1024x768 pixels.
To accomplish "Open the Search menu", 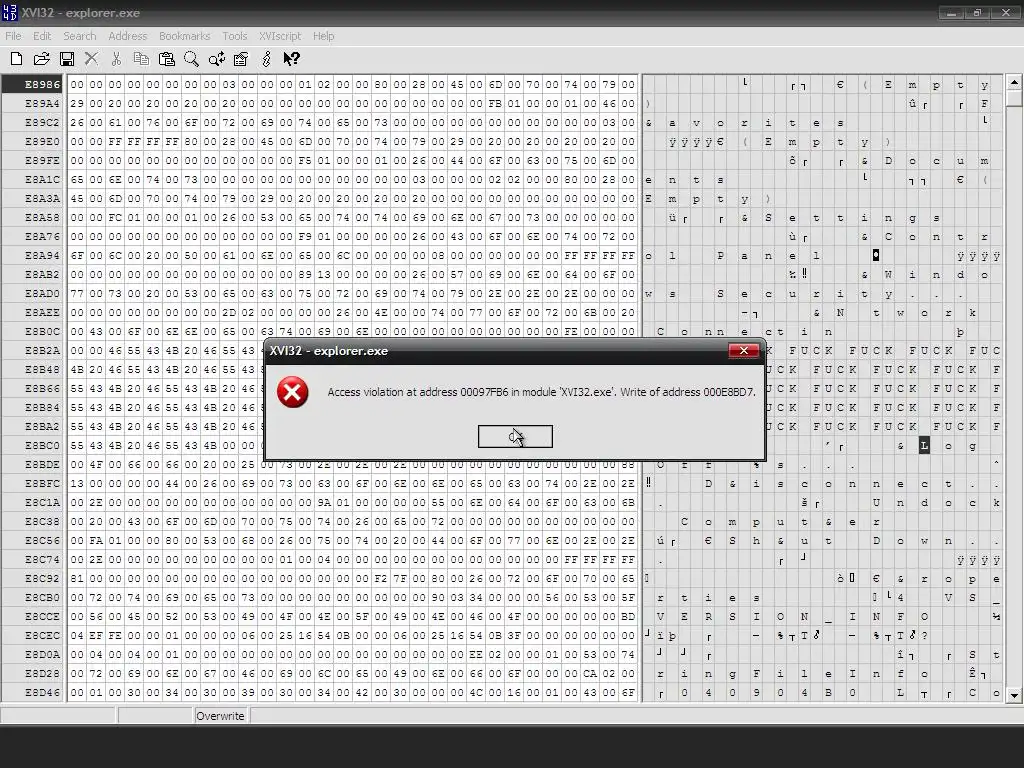I will [80, 36].
